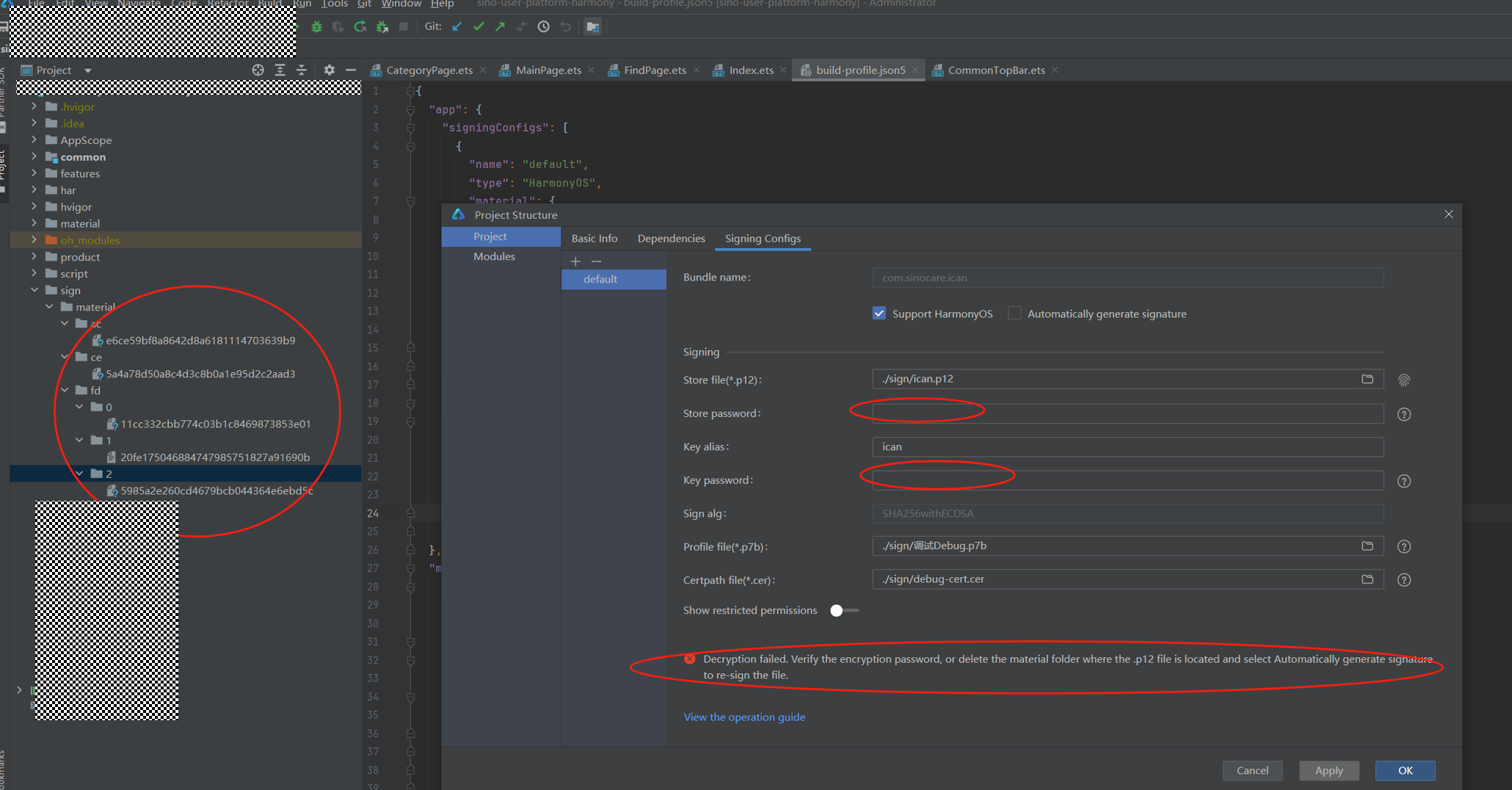Click the Git Commit green checkmark
1512x790 pixels.
479,27
